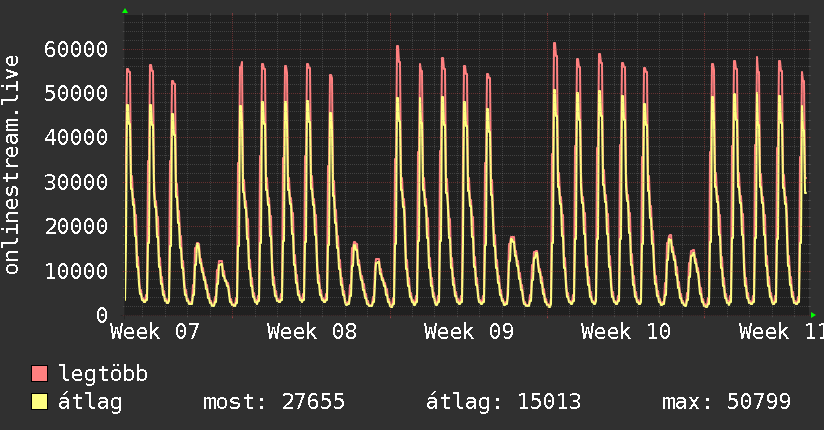Click the 0 y-axis label
Viewport: 824px width, 430px height.
[102, 315]
